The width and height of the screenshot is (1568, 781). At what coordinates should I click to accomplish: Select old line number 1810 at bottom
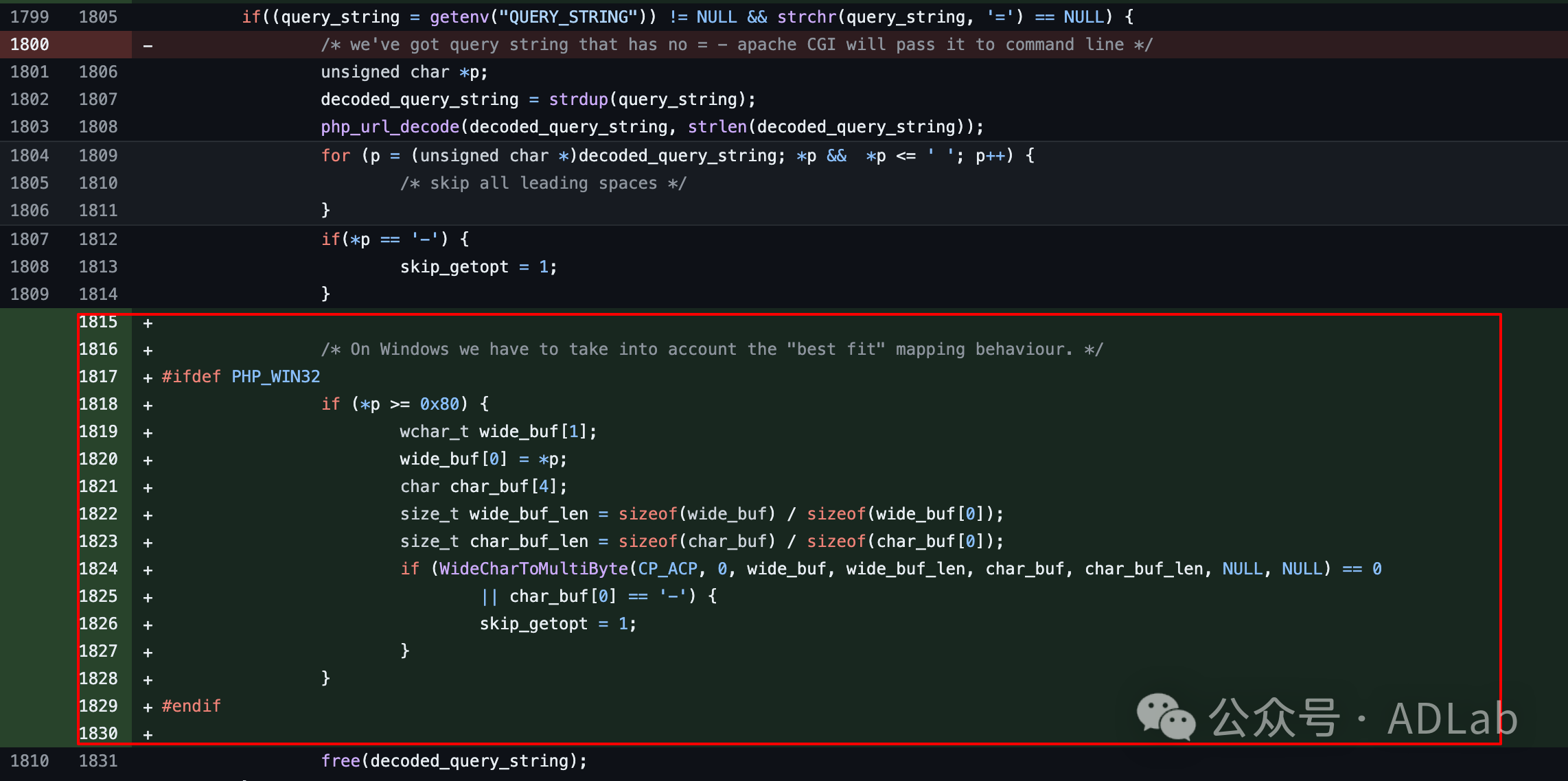(30, 761)
